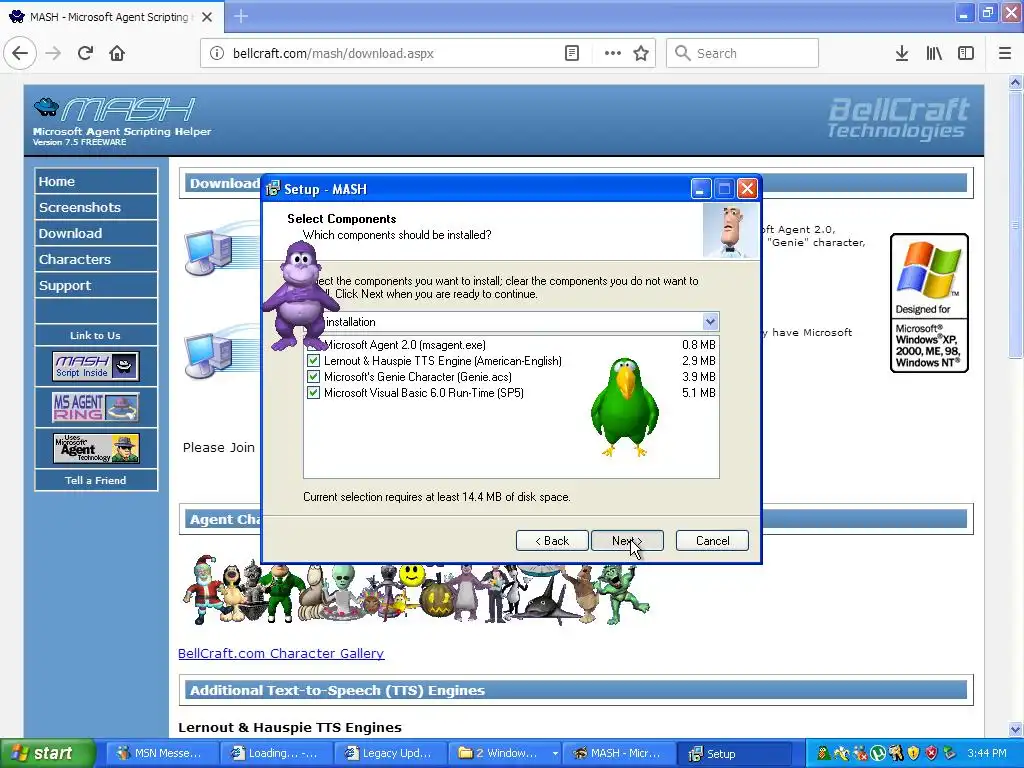Viewport: 1024px width, 768px height.
Task: Uncheck Lernout & Hauspie TTS Engine component
Action: [313, 360]
